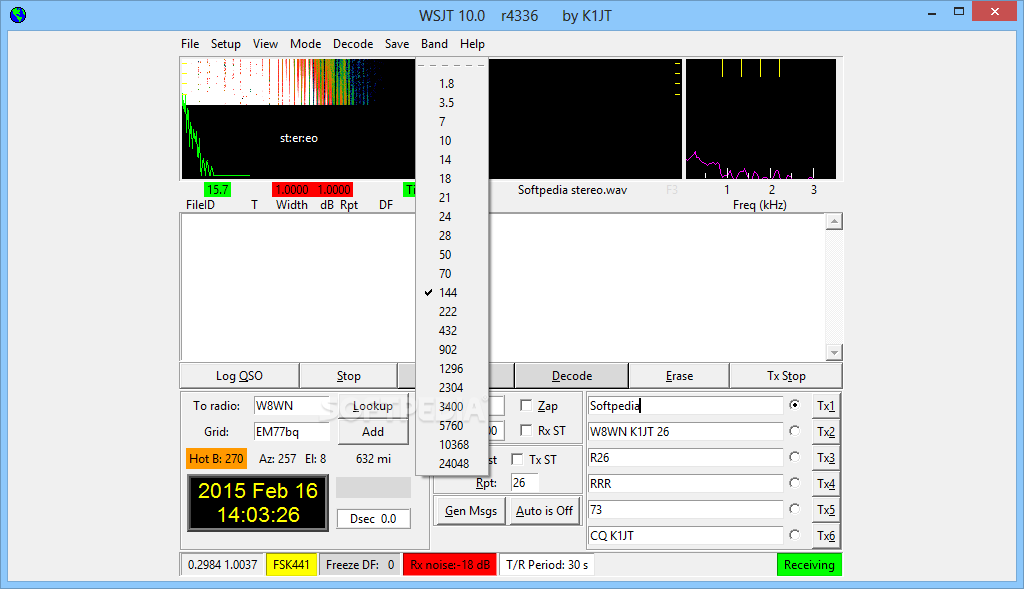Select the 21 MHz band
The height and width of the screenshot is (589, 1024).
point(452,197)
